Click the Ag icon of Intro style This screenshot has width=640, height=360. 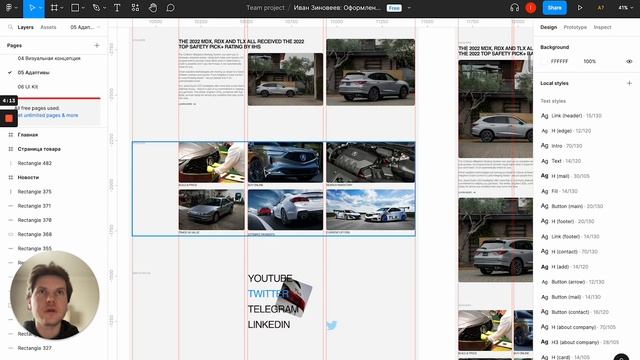[544, 146]
